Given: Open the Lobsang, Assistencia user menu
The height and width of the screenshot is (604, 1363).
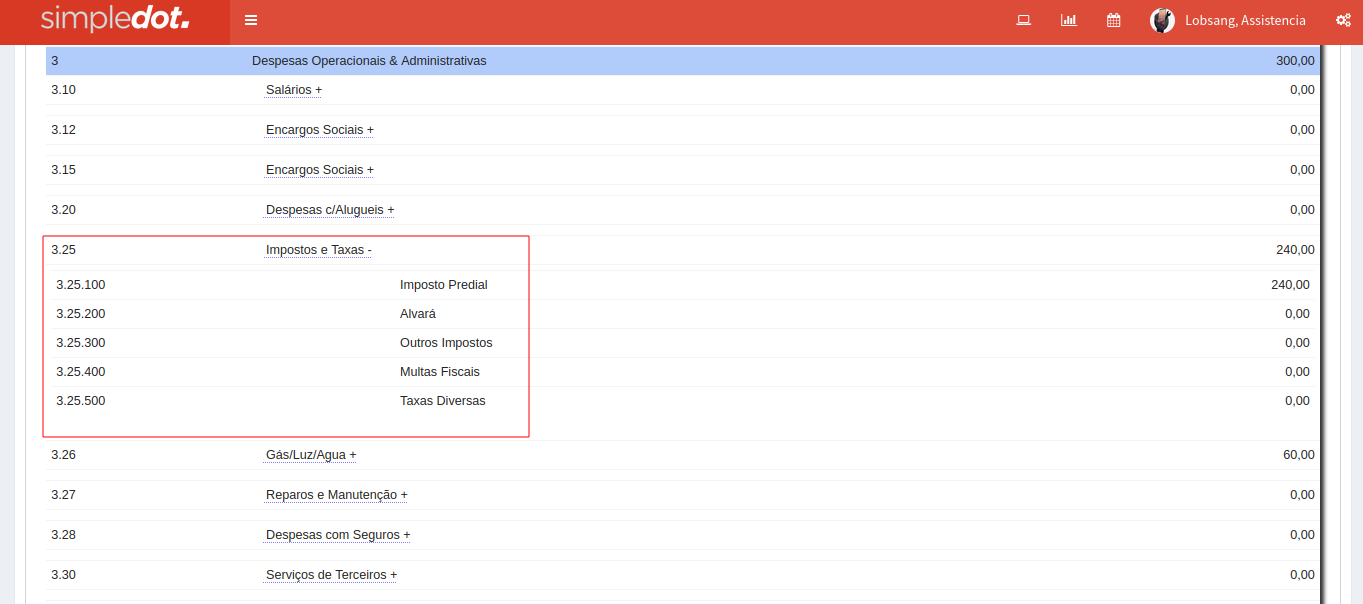Looking at the screenshot, I should tap(1245, 20).
